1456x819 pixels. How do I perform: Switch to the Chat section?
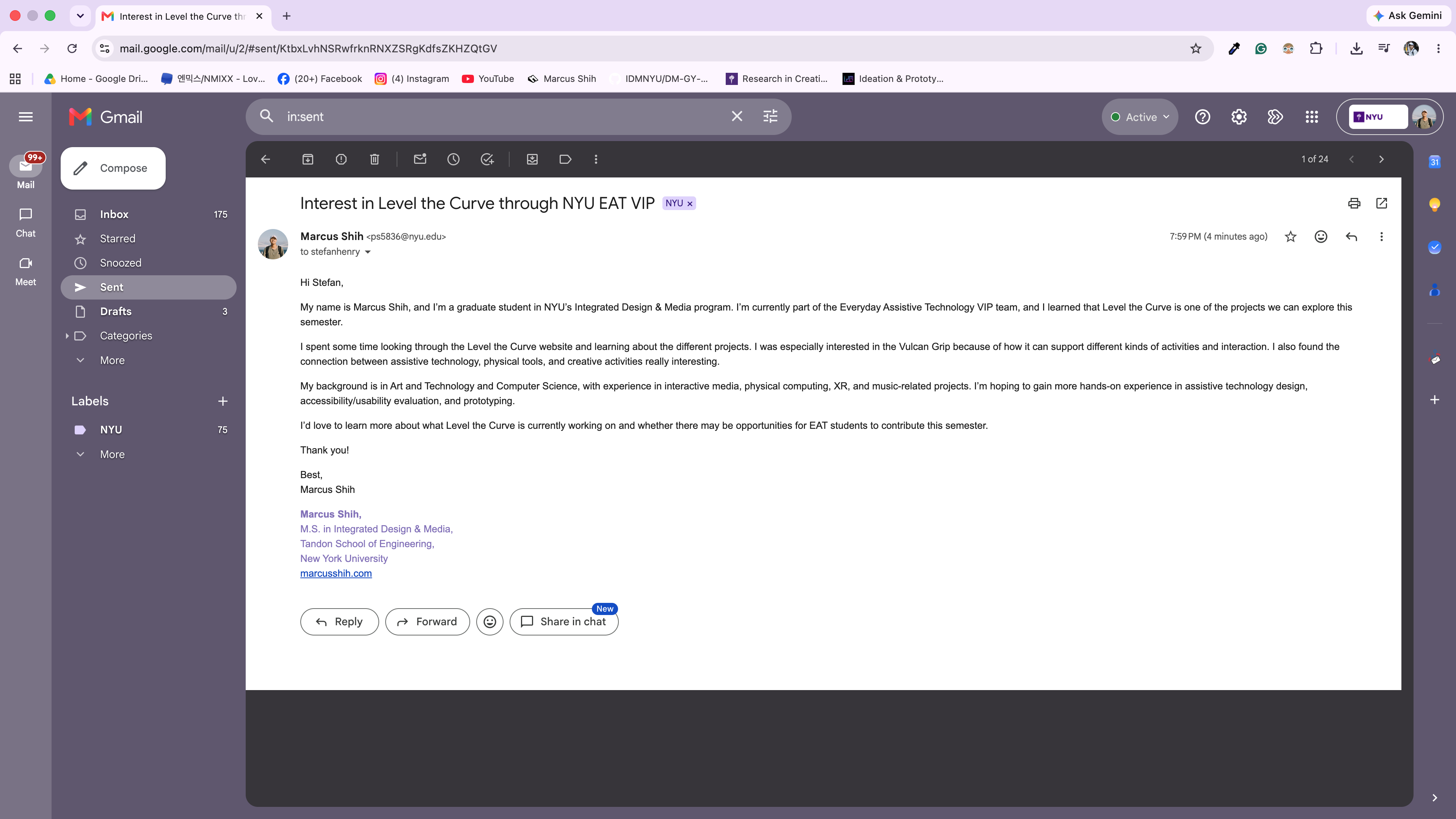(x=25, y=222)
